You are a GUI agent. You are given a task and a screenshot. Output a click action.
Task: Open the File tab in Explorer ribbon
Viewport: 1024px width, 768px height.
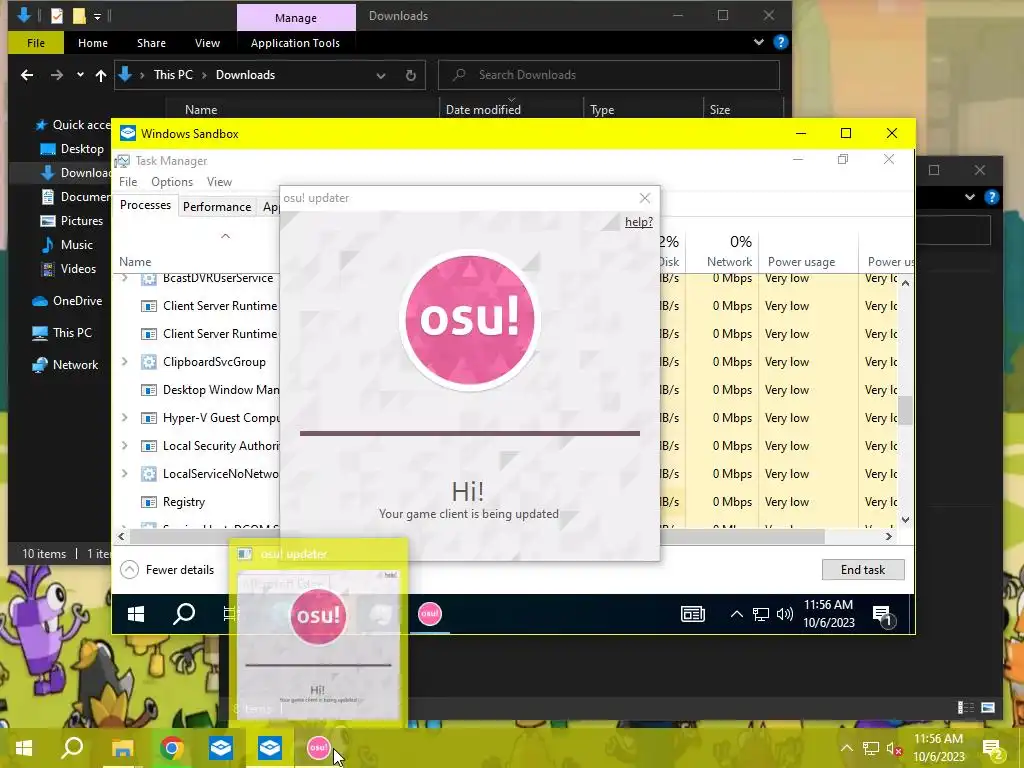coord(36,43)
